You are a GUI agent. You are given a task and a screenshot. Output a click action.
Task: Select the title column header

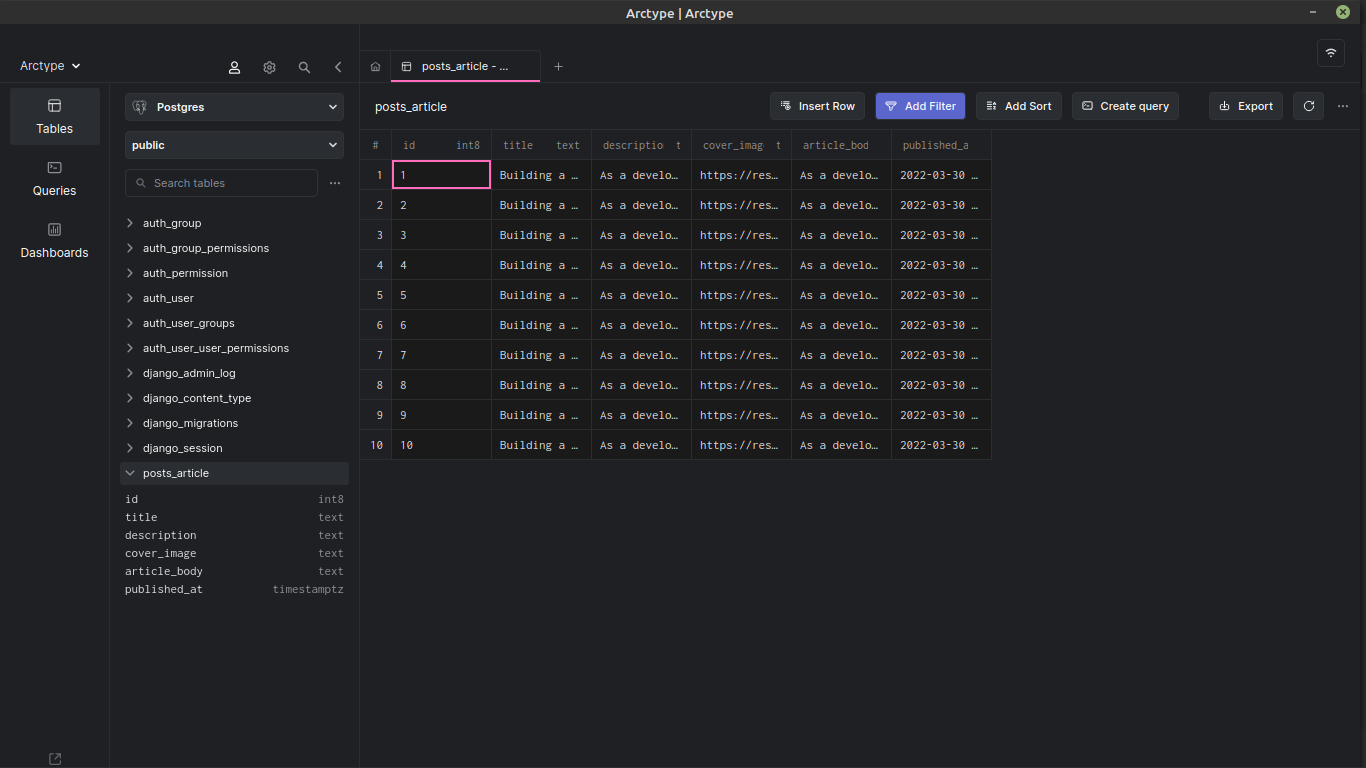click(x=541, y=145)
